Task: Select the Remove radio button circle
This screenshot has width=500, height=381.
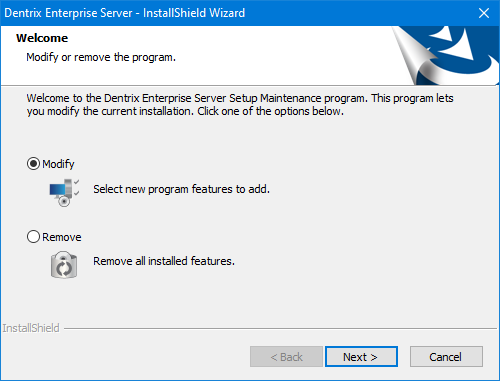Action: [x=33, y=237]
